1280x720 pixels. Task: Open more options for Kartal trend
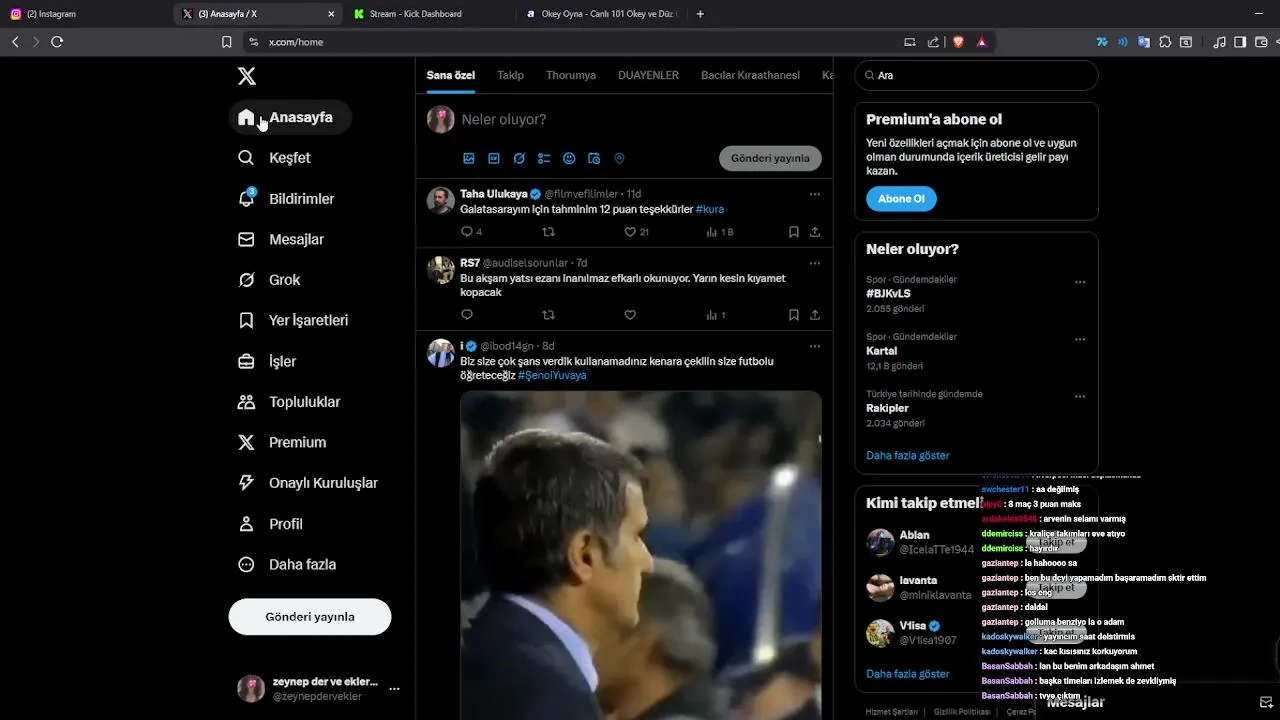1080,339
